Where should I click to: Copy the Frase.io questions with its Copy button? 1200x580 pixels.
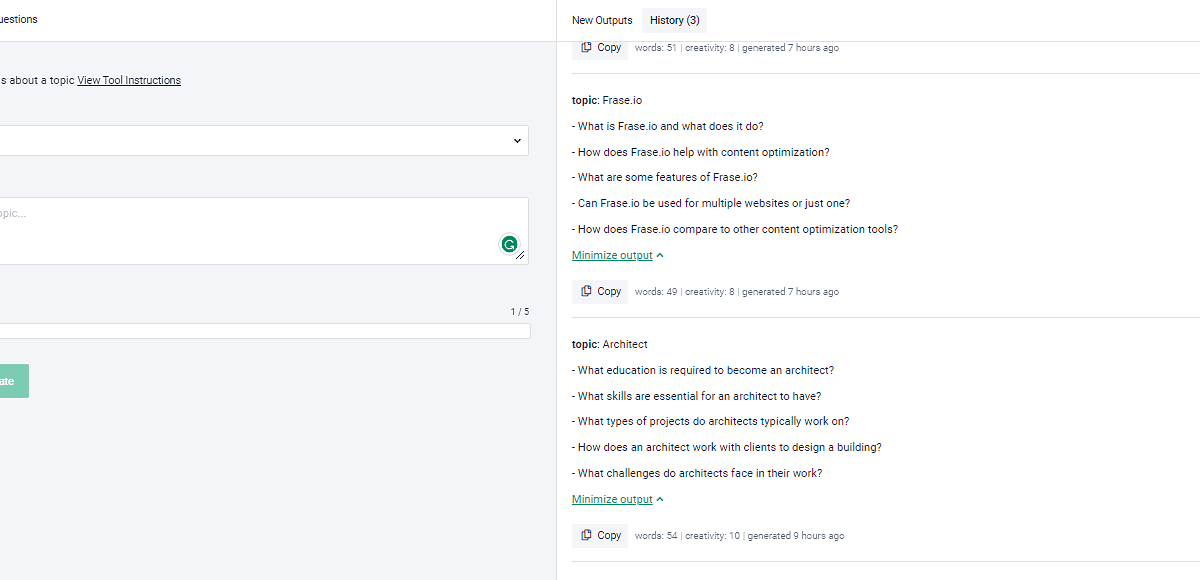tap(599, 291)
